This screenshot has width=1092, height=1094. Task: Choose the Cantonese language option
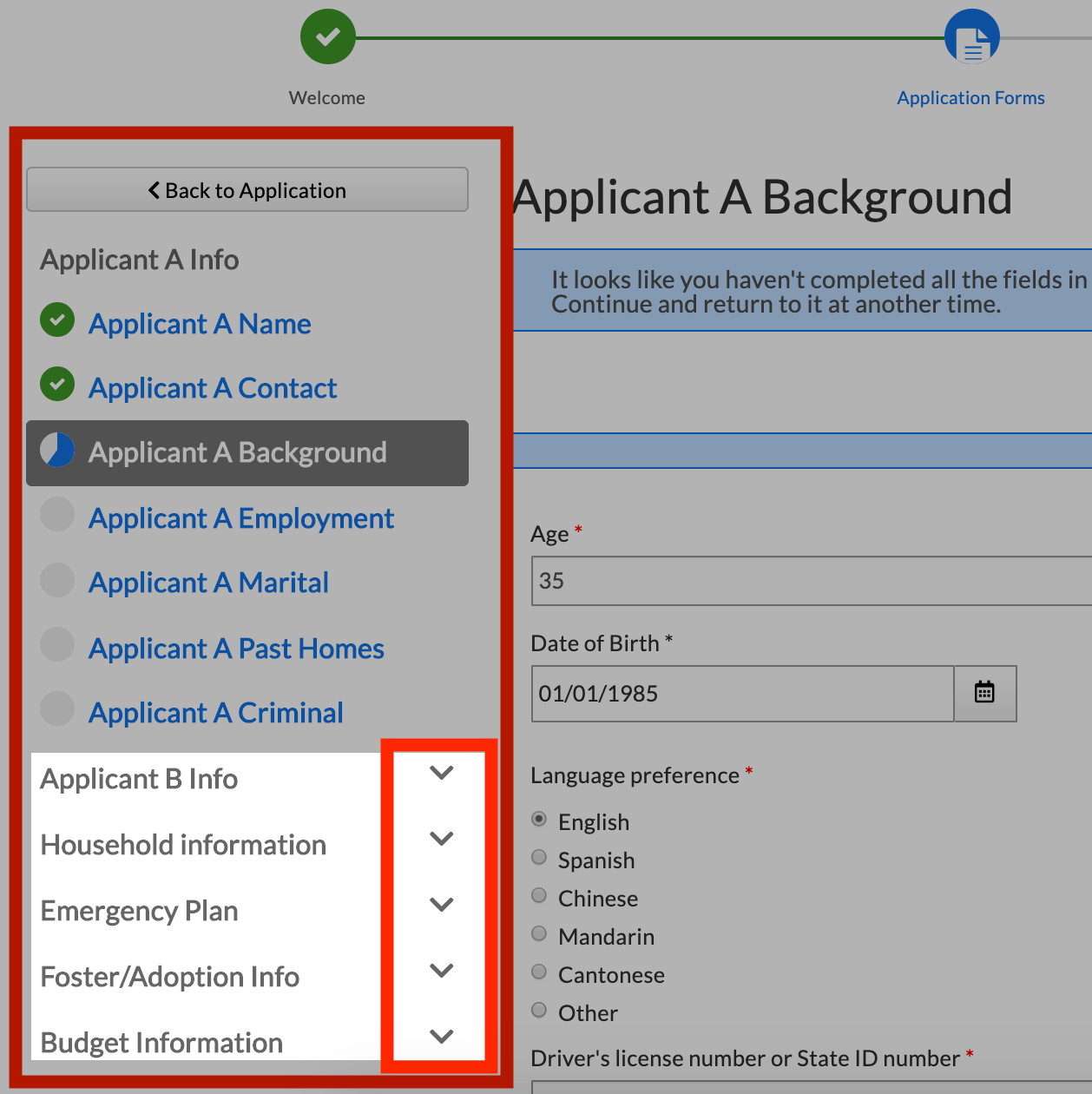pyautogui.click(x=539, y=972)
